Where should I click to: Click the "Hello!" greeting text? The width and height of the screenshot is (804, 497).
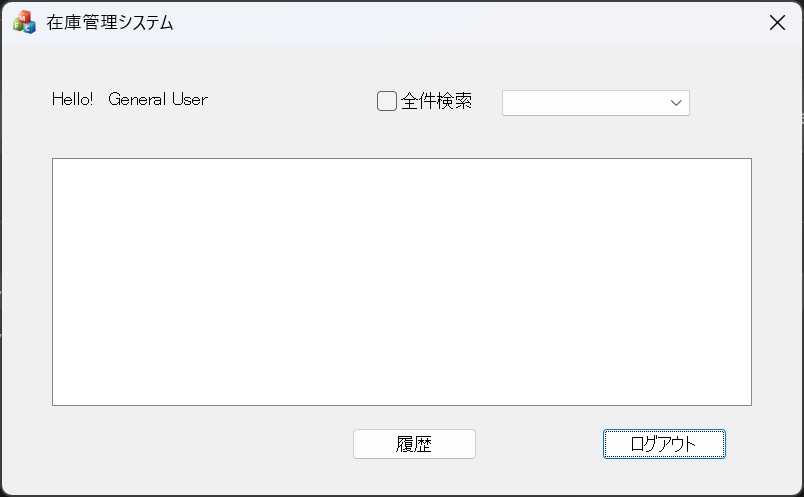(x=72, y=99)
